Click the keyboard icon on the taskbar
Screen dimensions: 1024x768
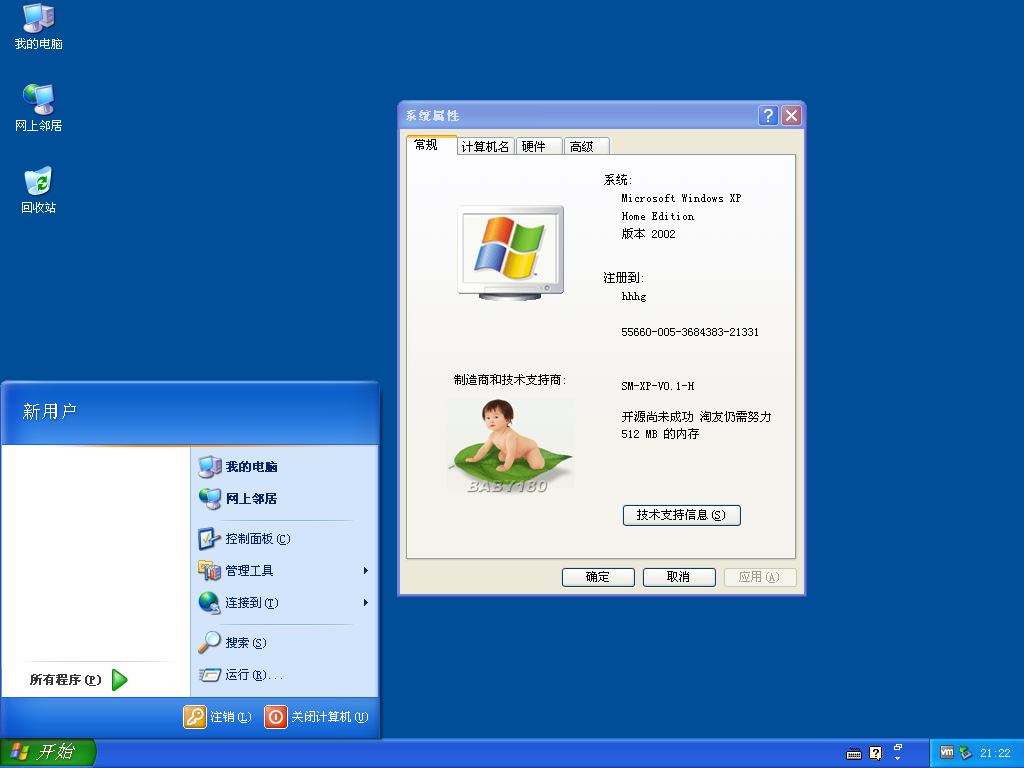(x=854, y=754)
